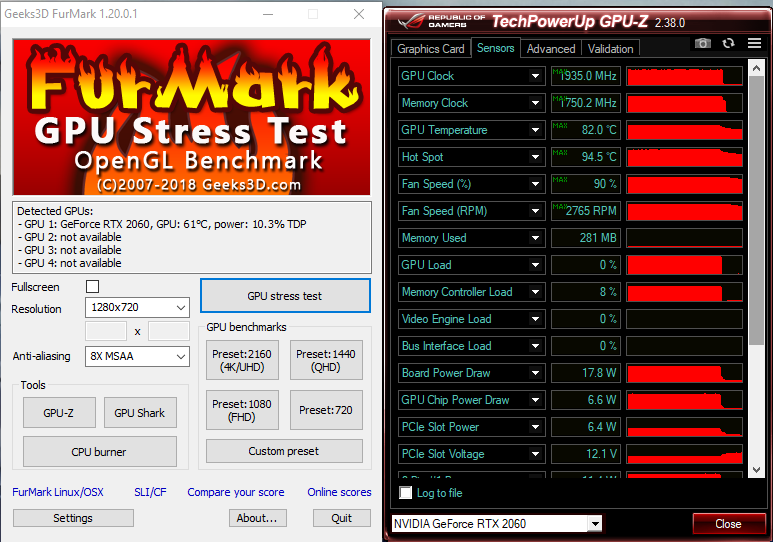The image size is (773, 542).
Task: Open the FurMark Linux/OSX link
Action: pos(58,492)
